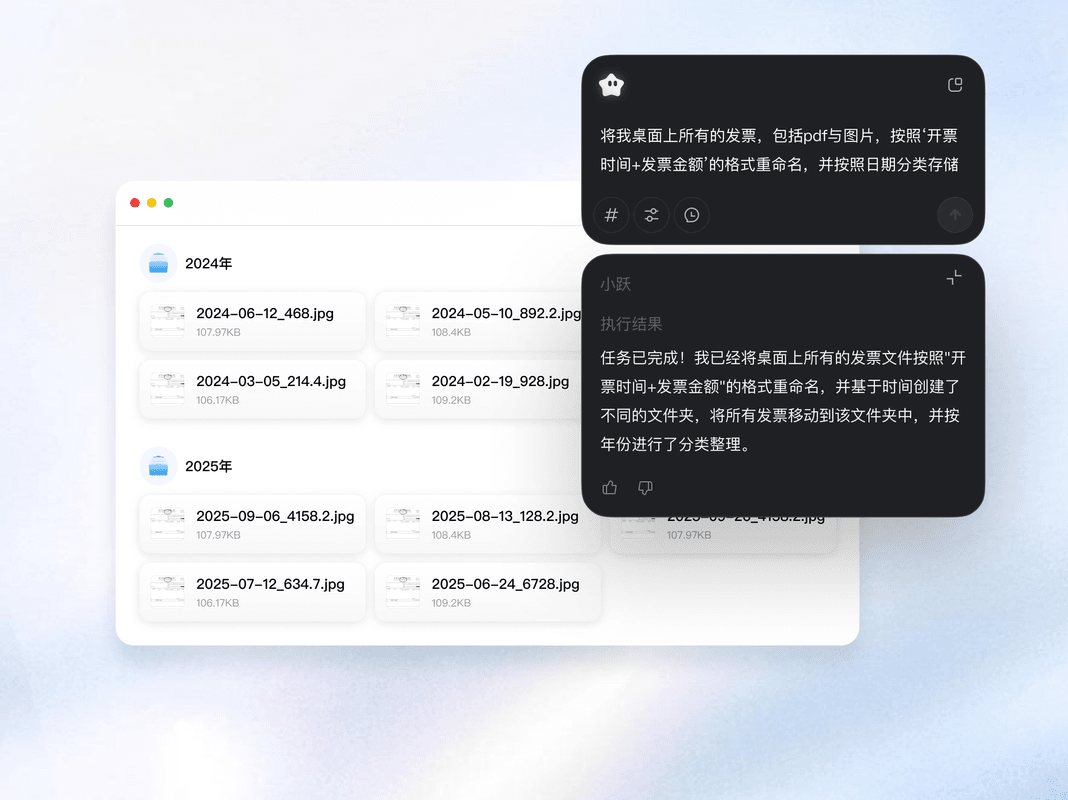Open the pop-out window icon in prompt panel
1068x800 pixels.
[955, 84]
